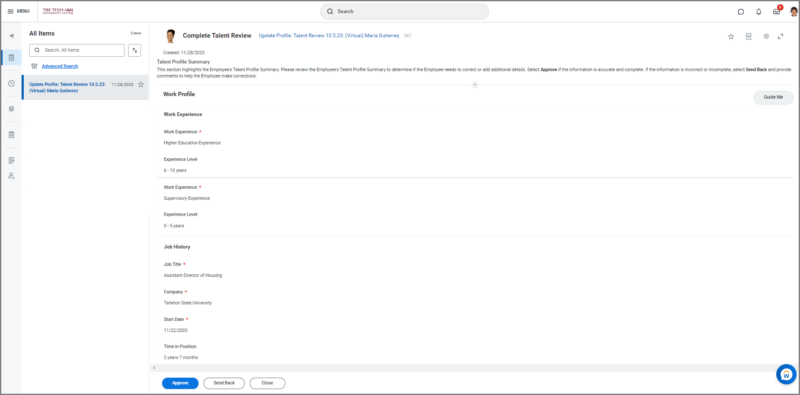Open the clipboard icon below layers icon

[11, 135]
